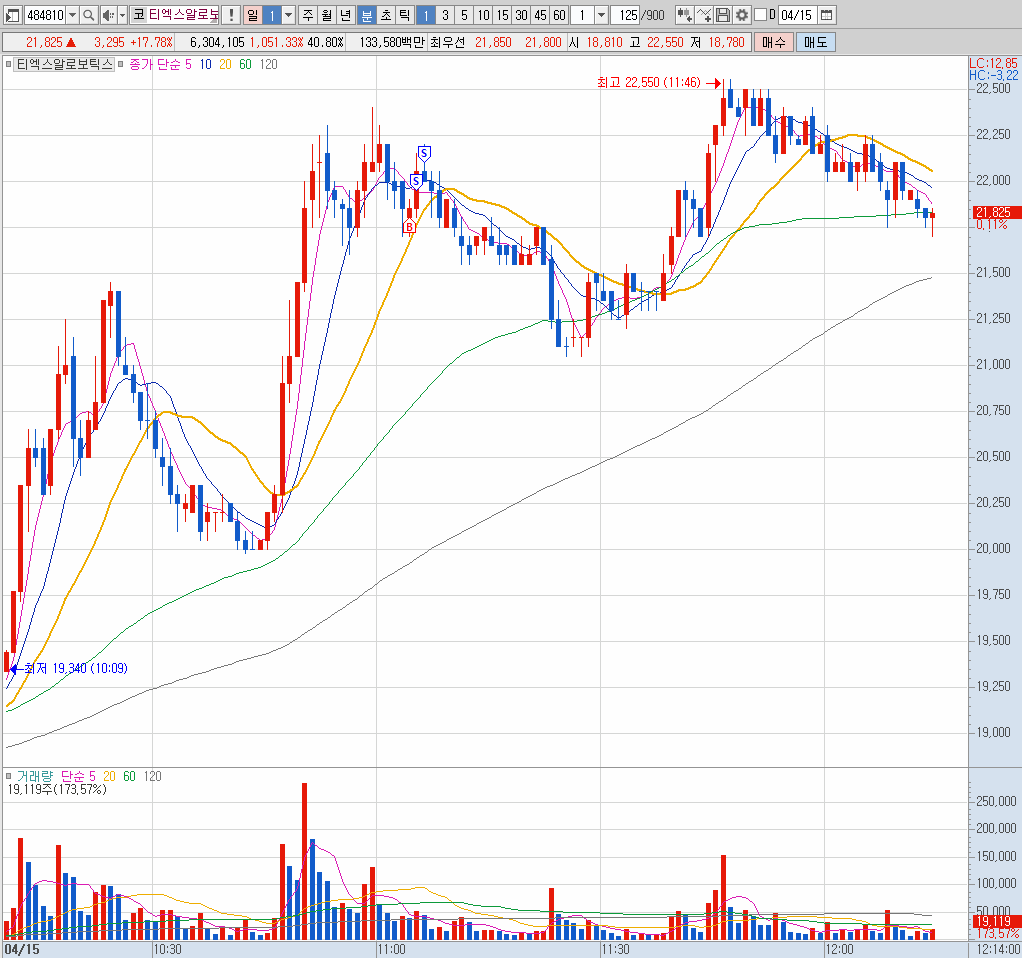Click the stock search magnifier icon
The width and height of the screenshot is (1022, 958).
[x=88, y=15]
